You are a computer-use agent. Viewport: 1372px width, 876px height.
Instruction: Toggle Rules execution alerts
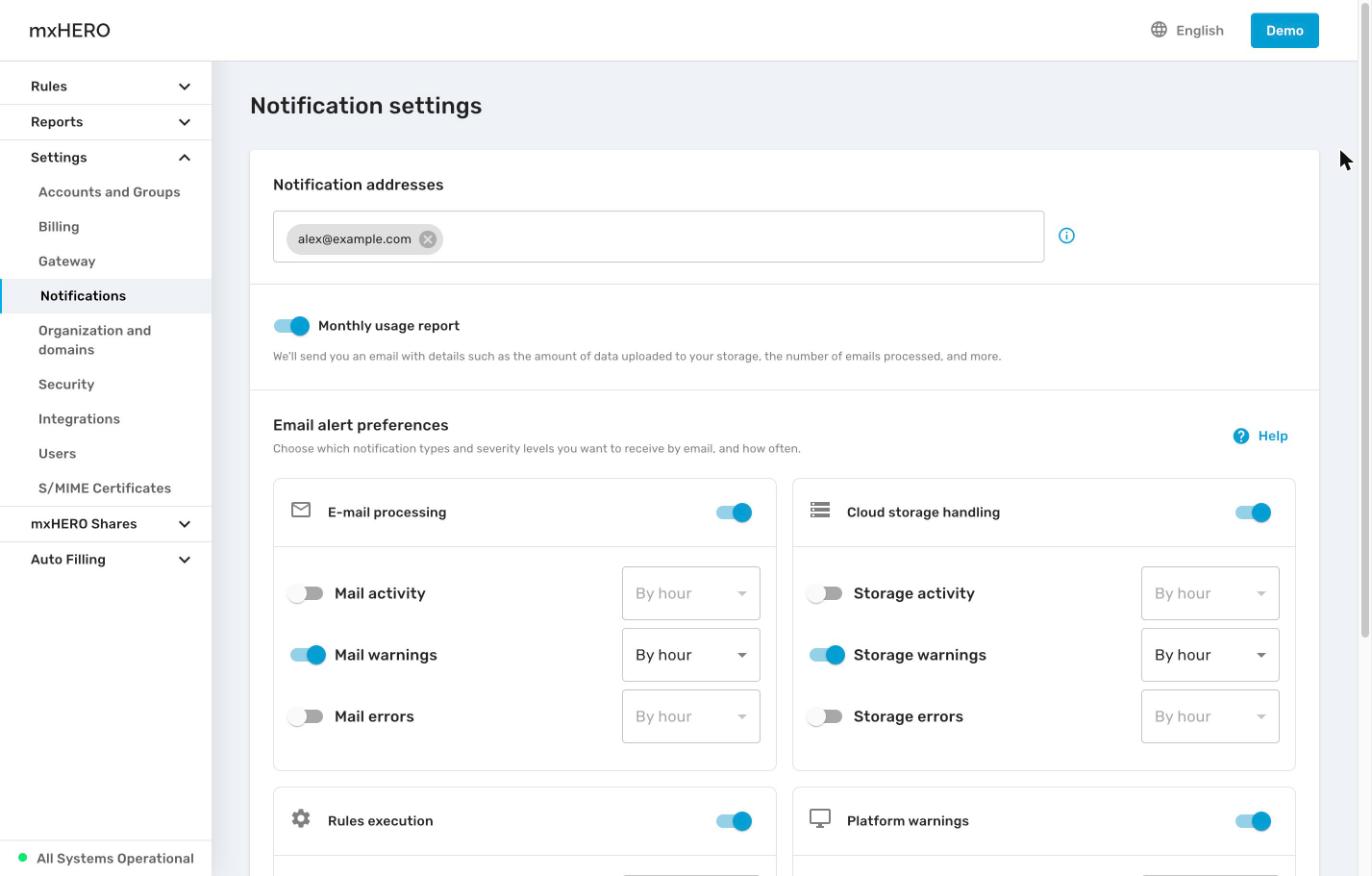734,821
